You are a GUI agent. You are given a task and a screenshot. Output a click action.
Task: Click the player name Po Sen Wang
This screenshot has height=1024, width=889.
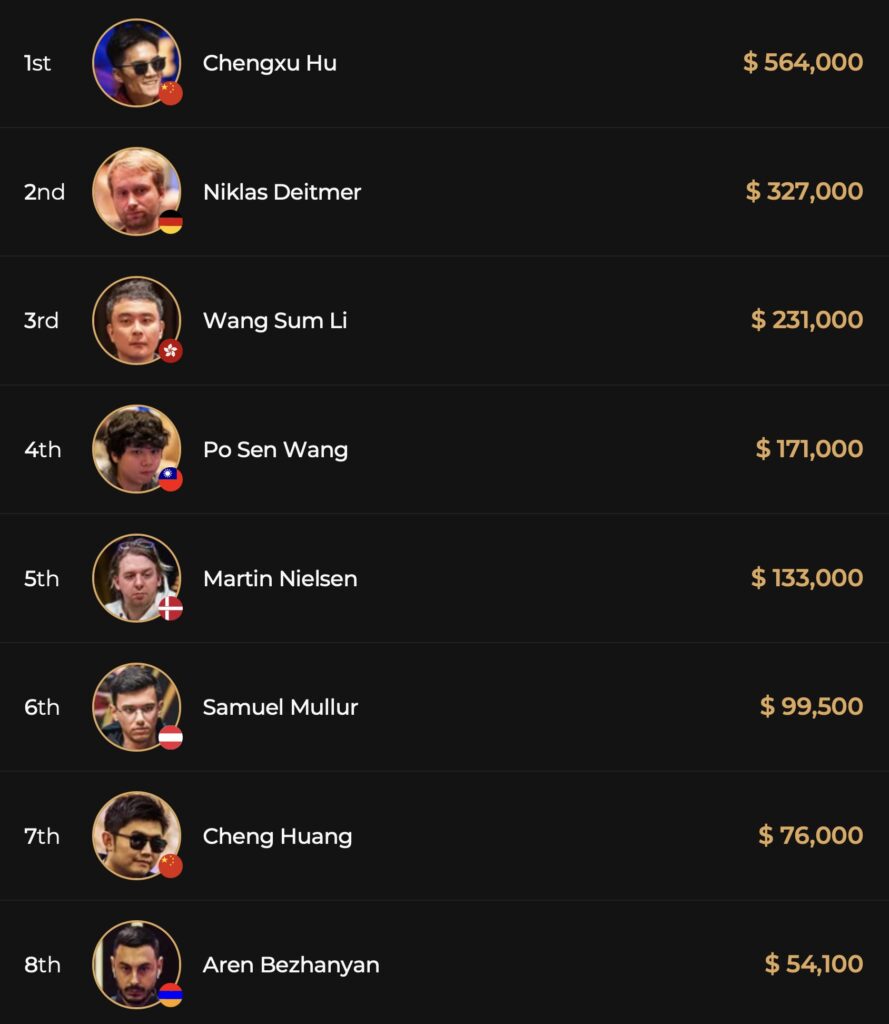pos(275,449)
